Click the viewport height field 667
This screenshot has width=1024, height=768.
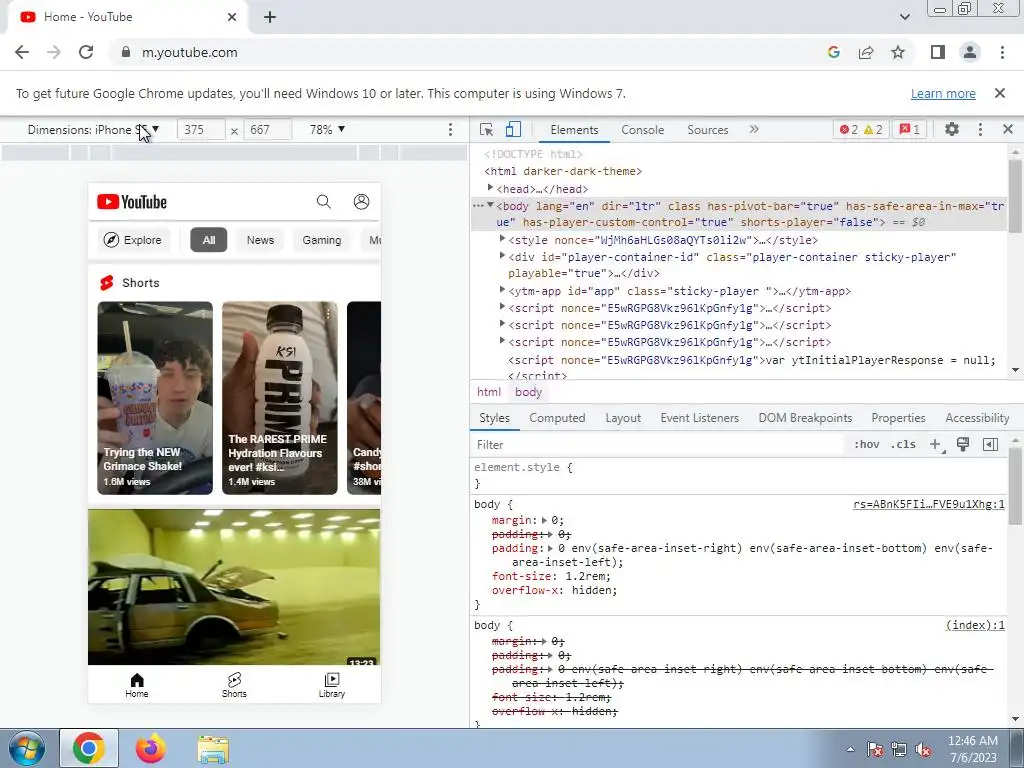(x=268, y=129)
